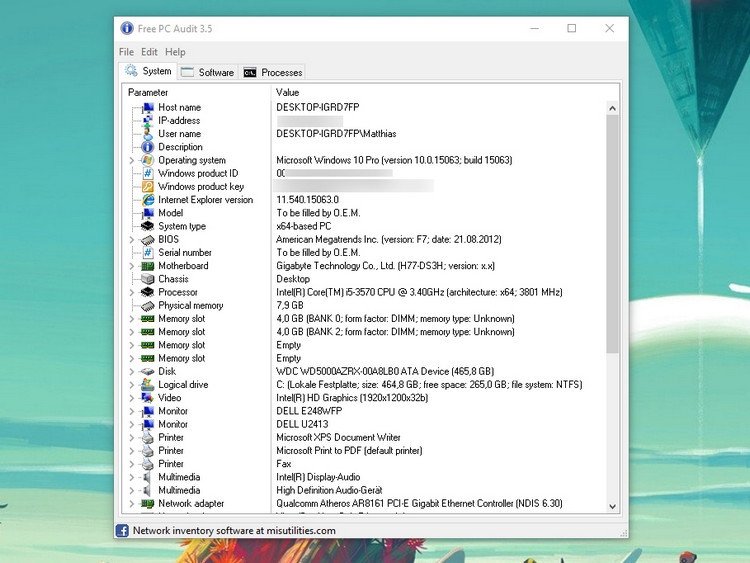
Task: Click the Model computer icon
Action: (x=148, y=213)
